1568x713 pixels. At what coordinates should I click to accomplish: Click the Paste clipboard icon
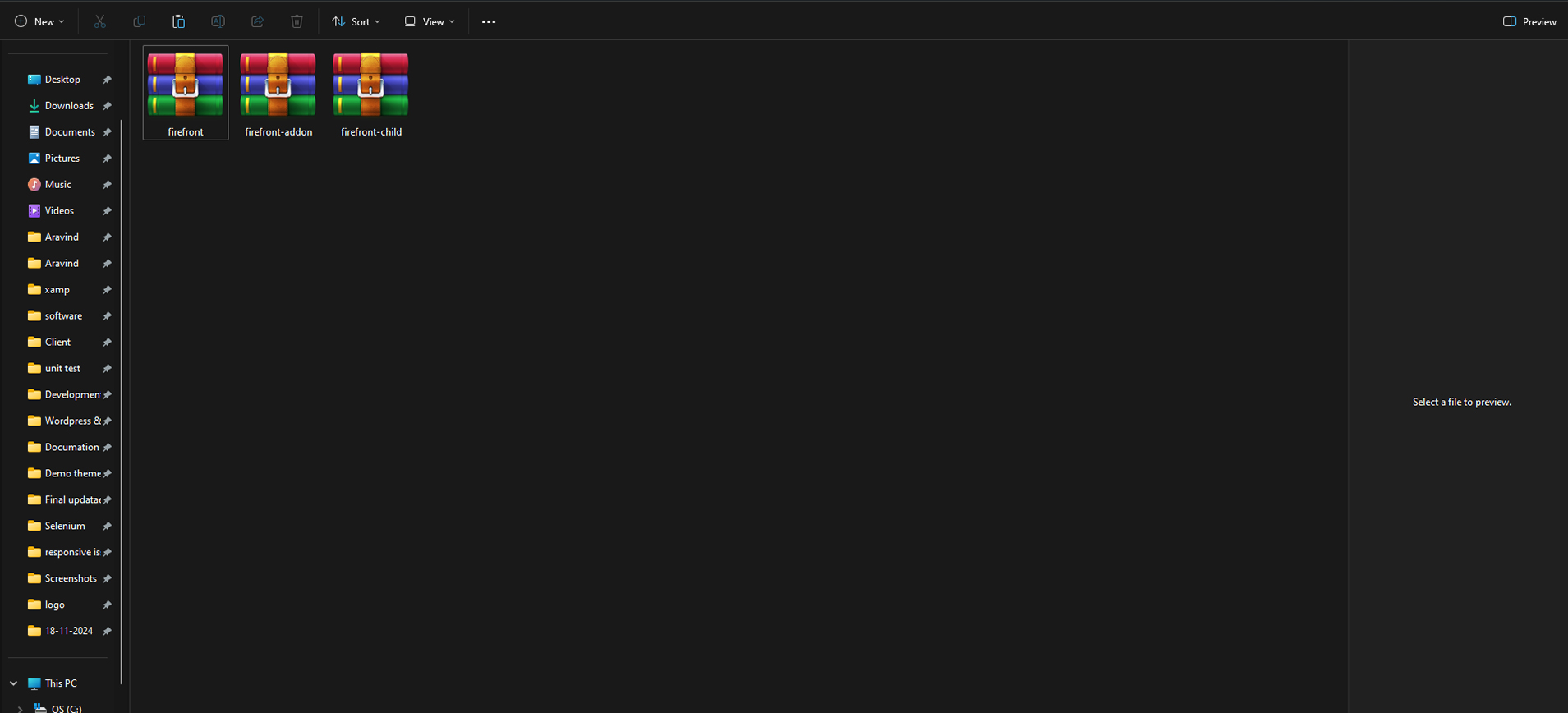coord(178,21)
